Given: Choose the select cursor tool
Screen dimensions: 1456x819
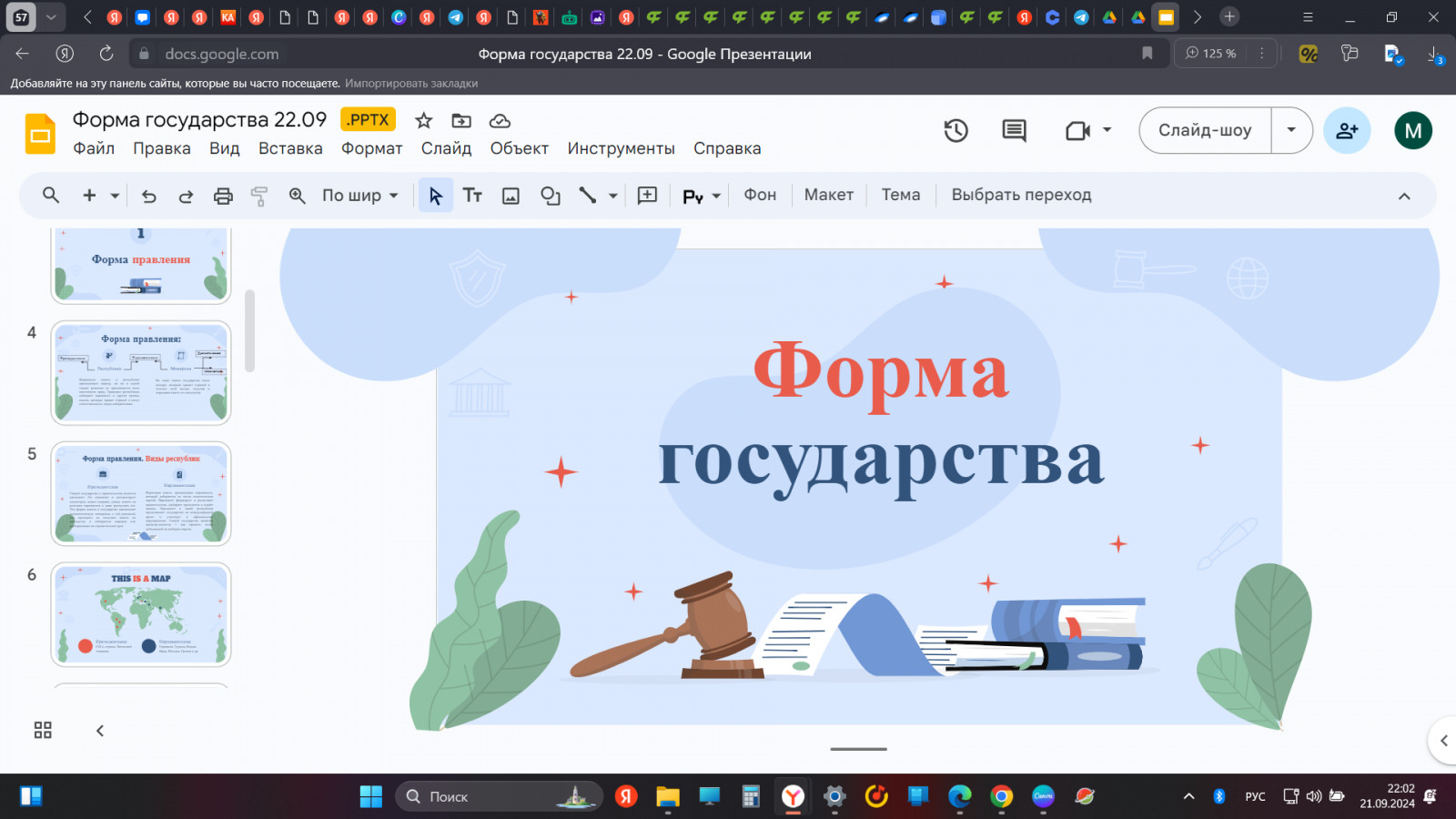Looking at the screenshot, I should point(436,195).
